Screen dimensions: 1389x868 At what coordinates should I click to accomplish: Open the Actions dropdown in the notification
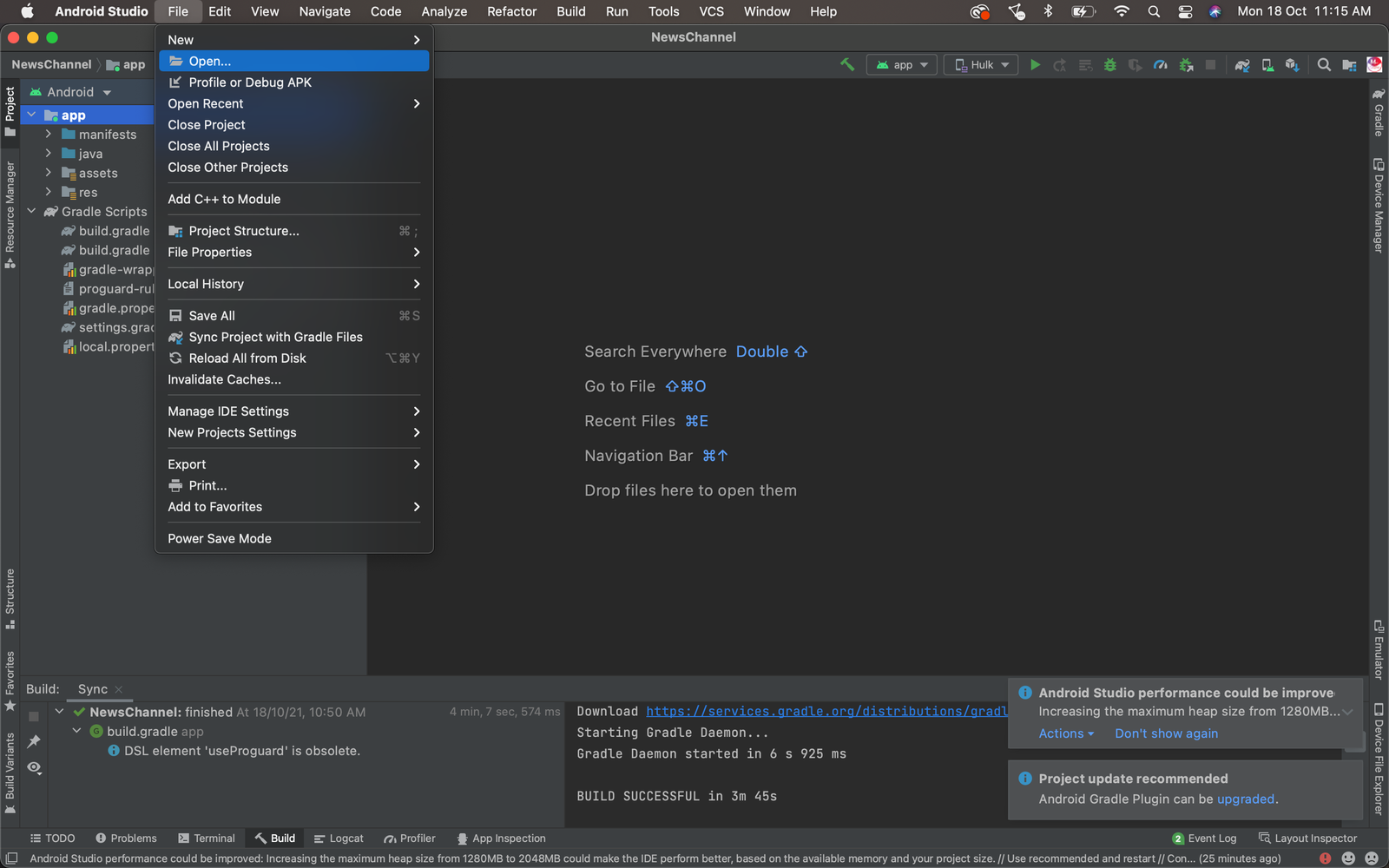[x=1066, y=733]
